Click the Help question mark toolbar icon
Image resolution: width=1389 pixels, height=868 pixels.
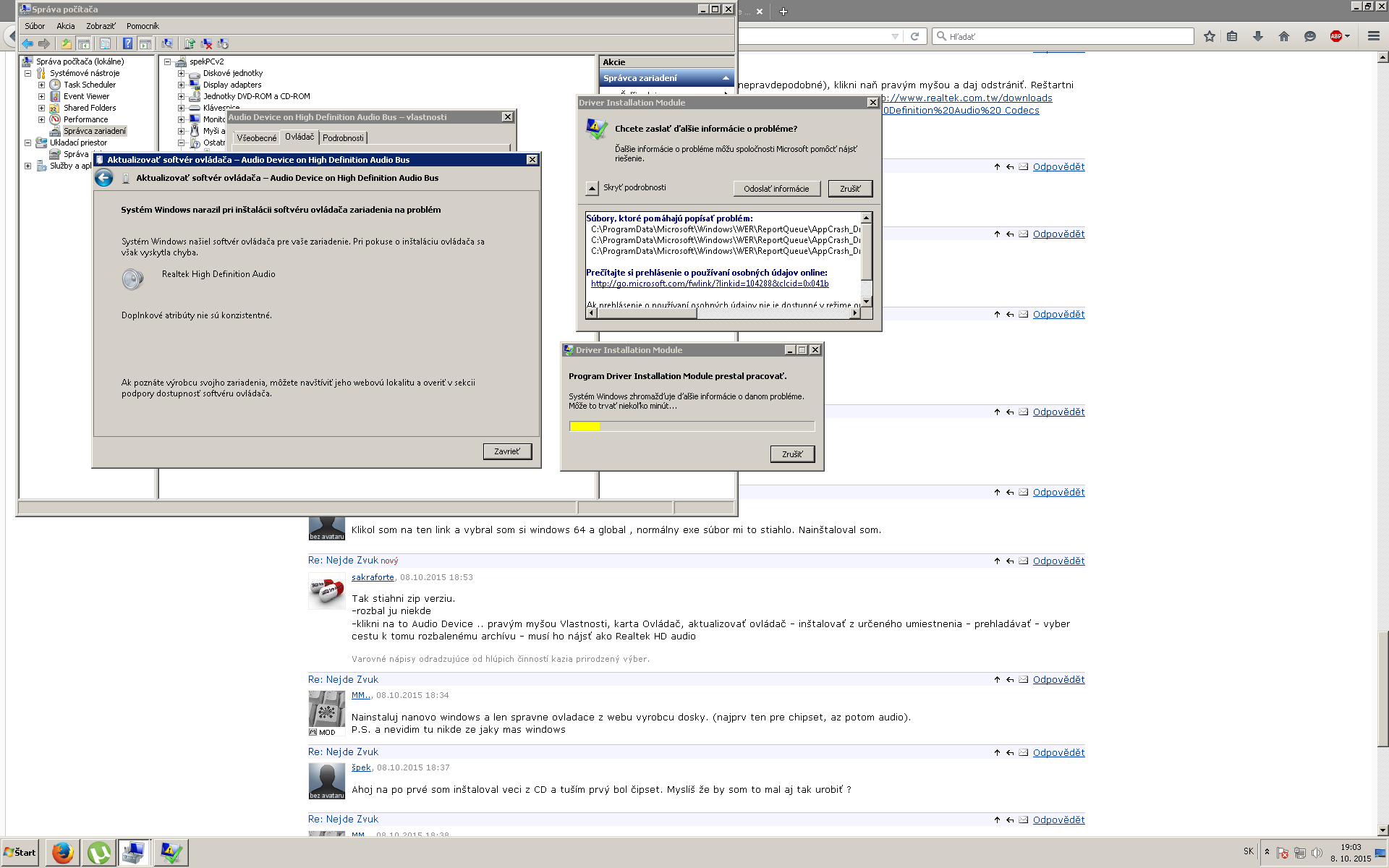click(127, 43)
